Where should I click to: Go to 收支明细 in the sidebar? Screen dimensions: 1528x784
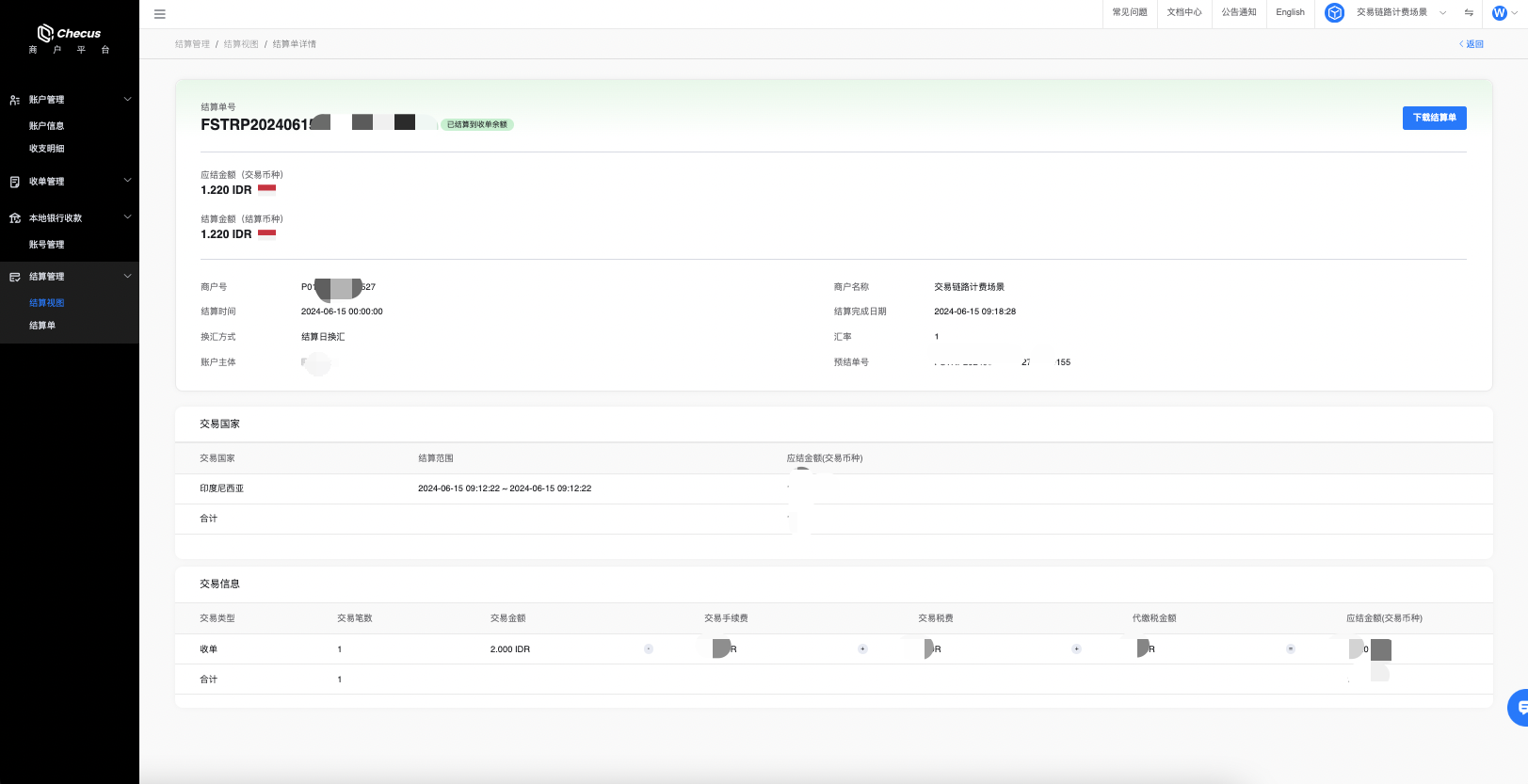coord(47,149)
